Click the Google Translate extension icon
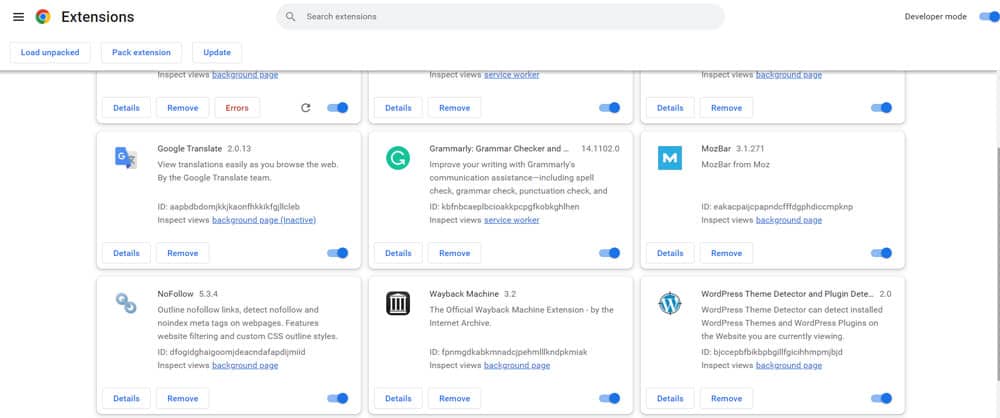 (x=126, y=158)
